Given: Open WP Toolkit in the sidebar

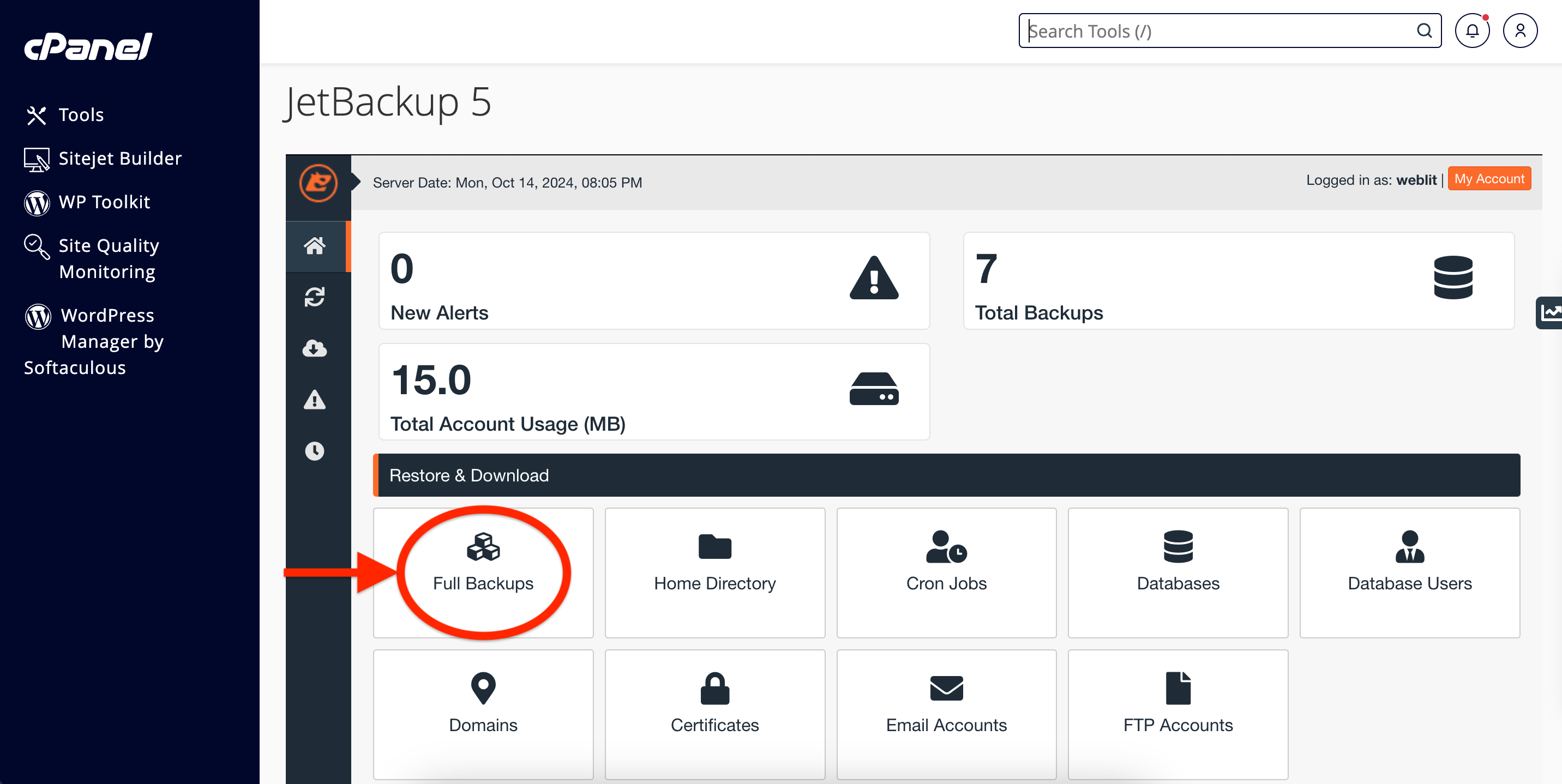Looking at the screenshot, I should tap(87, 202).
